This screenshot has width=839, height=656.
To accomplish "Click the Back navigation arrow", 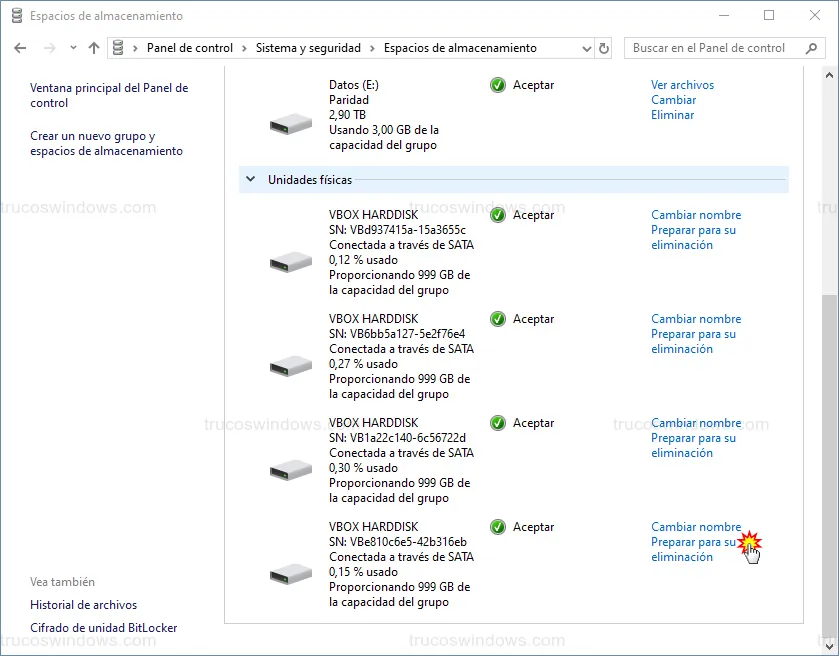I will [x=21, y=48].
